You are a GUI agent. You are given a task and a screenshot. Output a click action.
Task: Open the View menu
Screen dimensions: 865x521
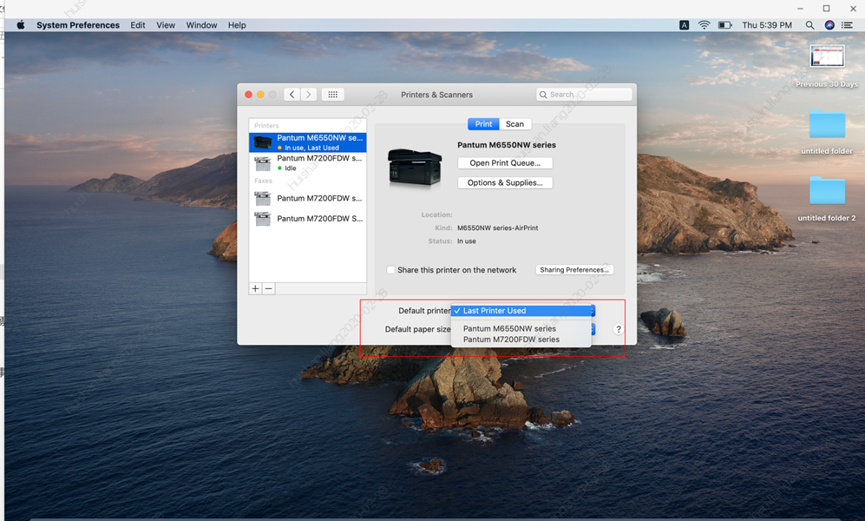165,25
